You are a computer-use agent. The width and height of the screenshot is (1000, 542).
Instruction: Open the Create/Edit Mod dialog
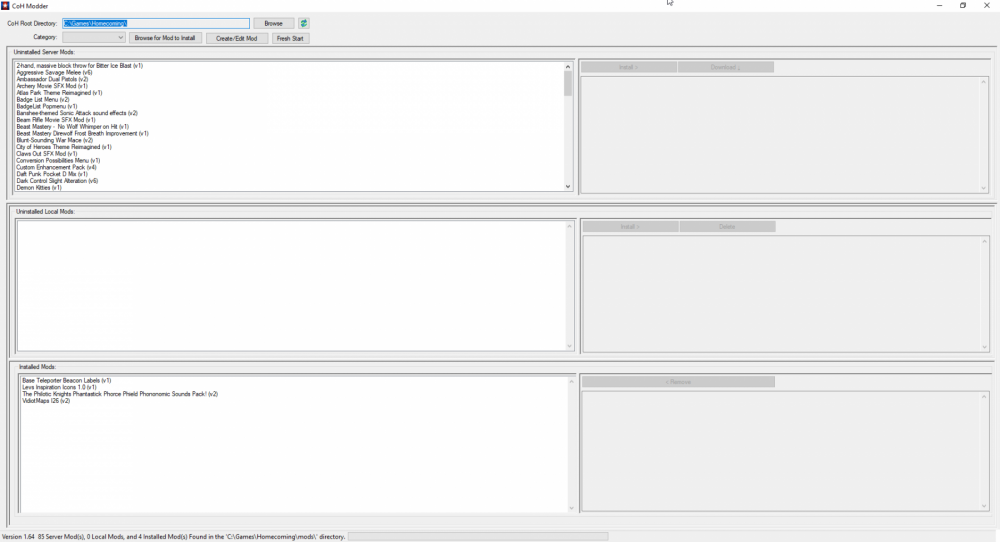point(237,38)
